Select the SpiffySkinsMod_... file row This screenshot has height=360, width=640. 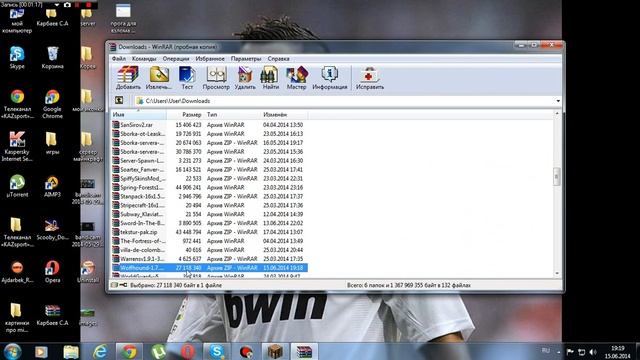pos(209,179)
